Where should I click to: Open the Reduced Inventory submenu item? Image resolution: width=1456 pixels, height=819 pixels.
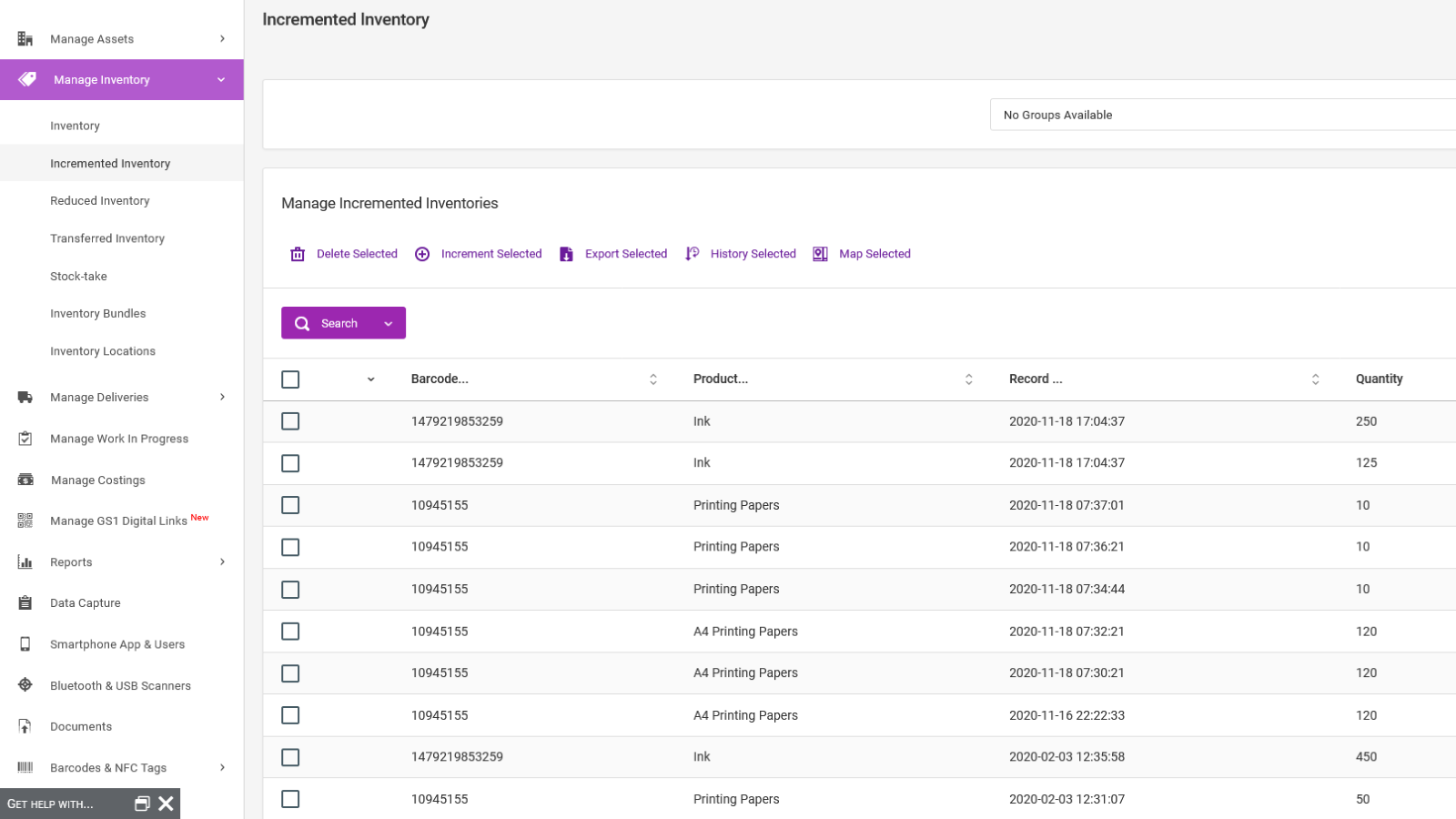pyautogui.click(x=100, y=201)
